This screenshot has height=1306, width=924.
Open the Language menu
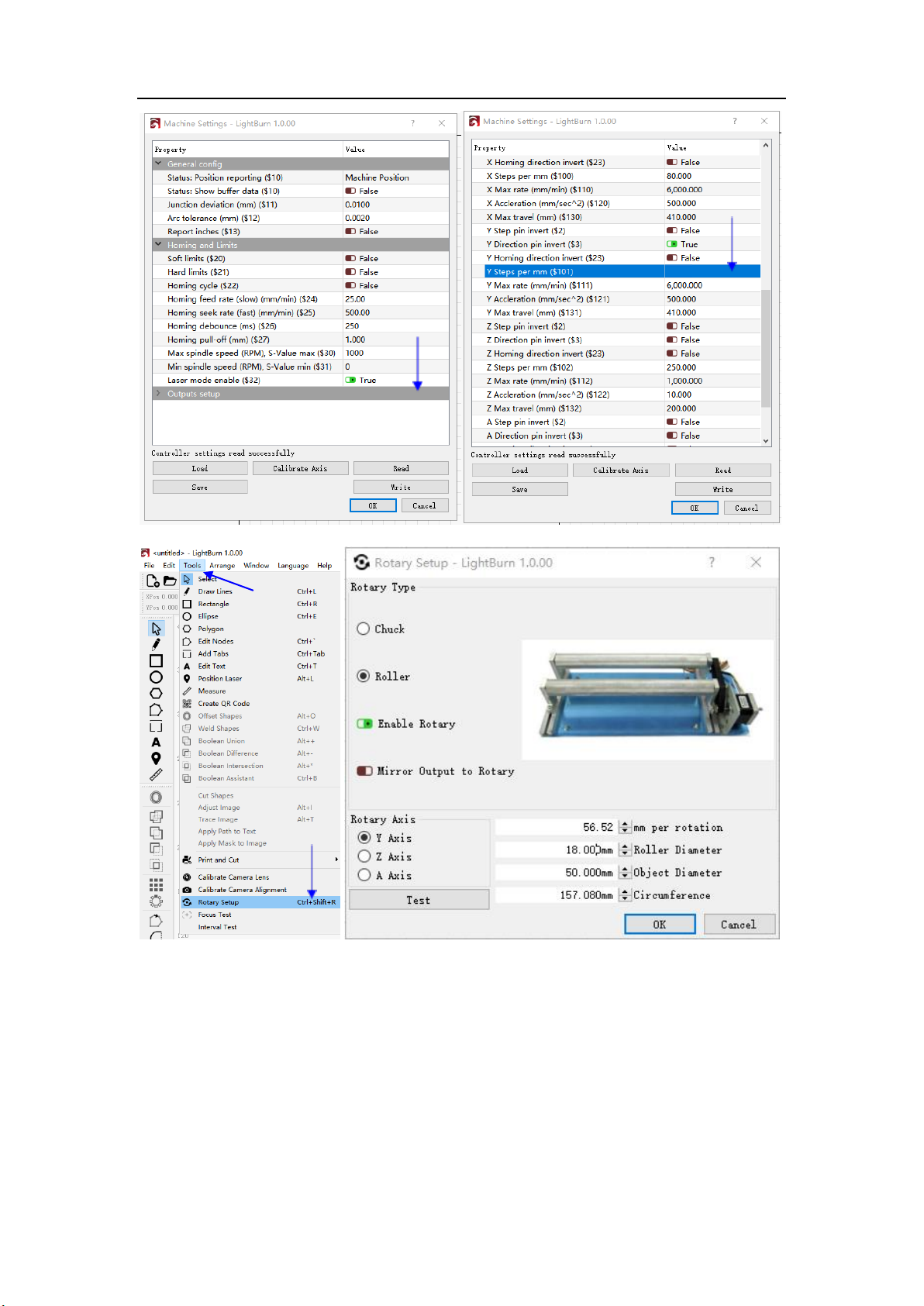(293, 565)
